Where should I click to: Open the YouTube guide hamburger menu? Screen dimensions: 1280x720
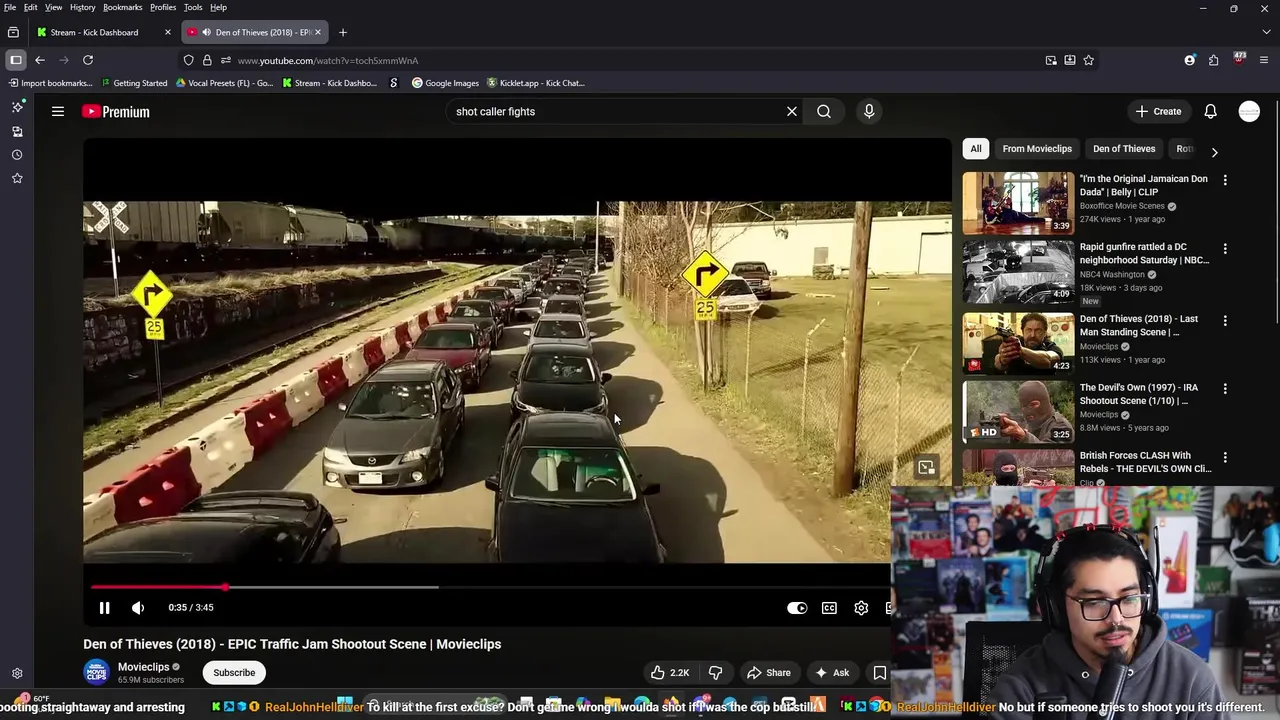[58, 112]
